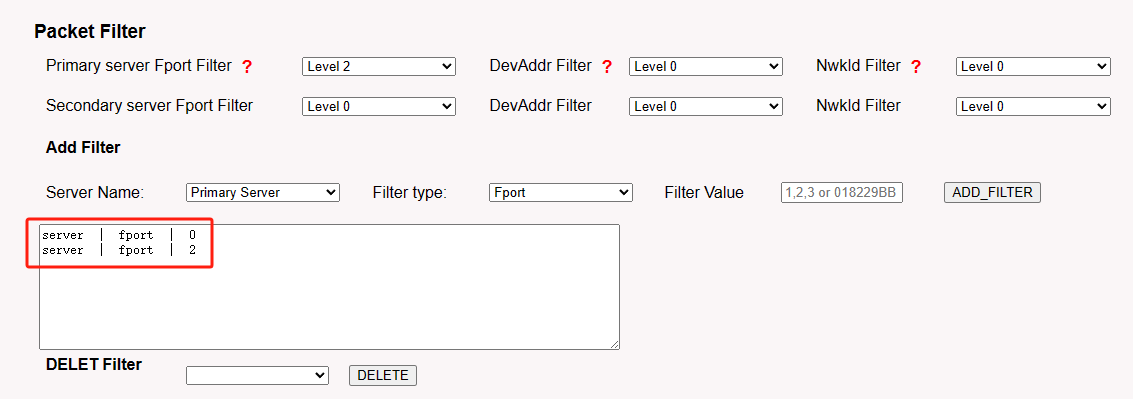The width and height of the screenshot is (1133, 399).
Task: Click the secondary row DevAddr Filter label
Action: pos(540,106)
